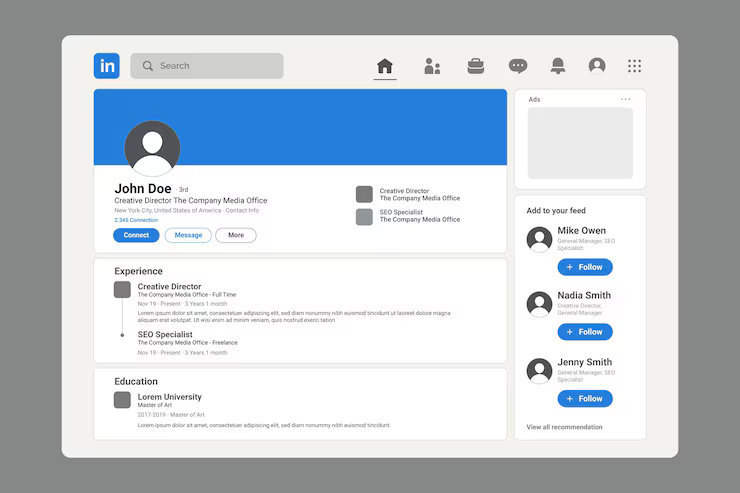The image size is (740, 493).
Task: Expand the More options button
Action: click(x=236, y=236)
